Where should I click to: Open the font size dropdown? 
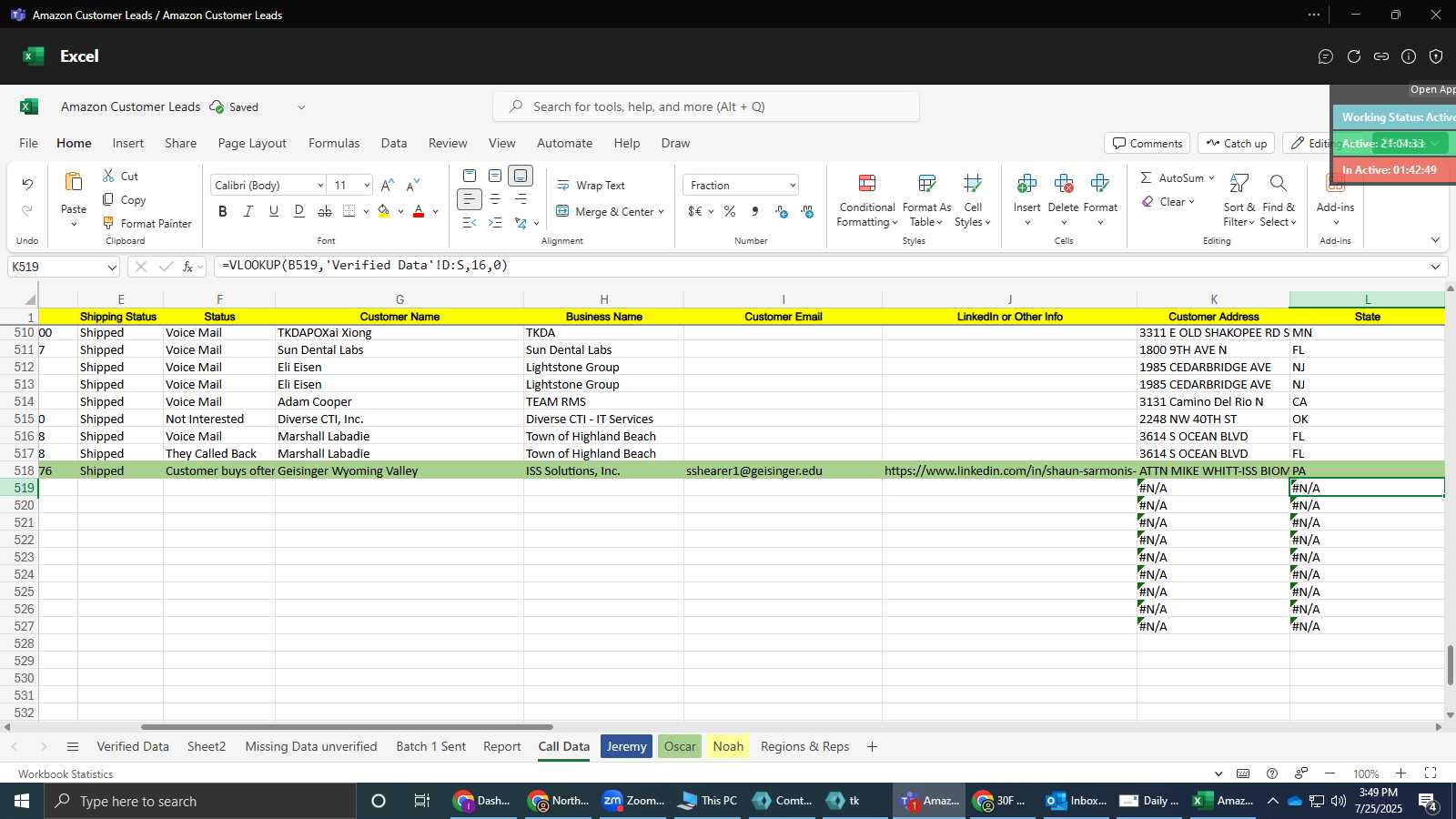coord(367,186)
